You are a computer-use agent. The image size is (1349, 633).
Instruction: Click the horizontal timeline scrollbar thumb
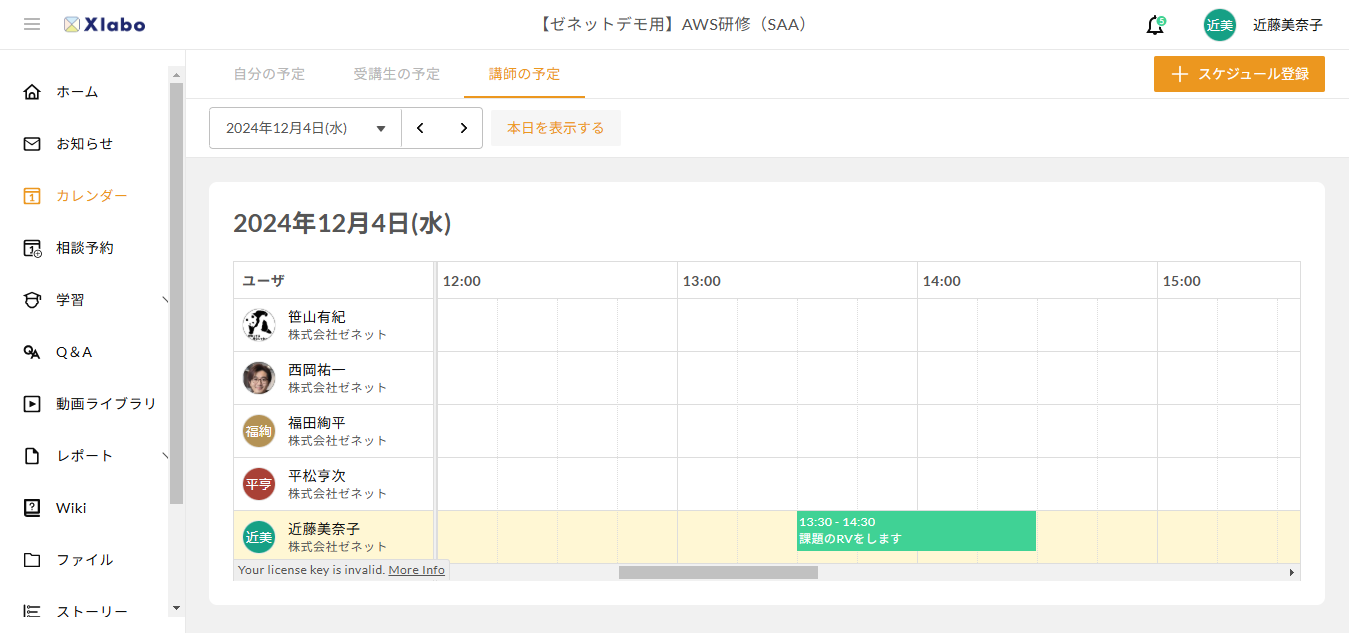pyautogui.click(x=718, y=573)
